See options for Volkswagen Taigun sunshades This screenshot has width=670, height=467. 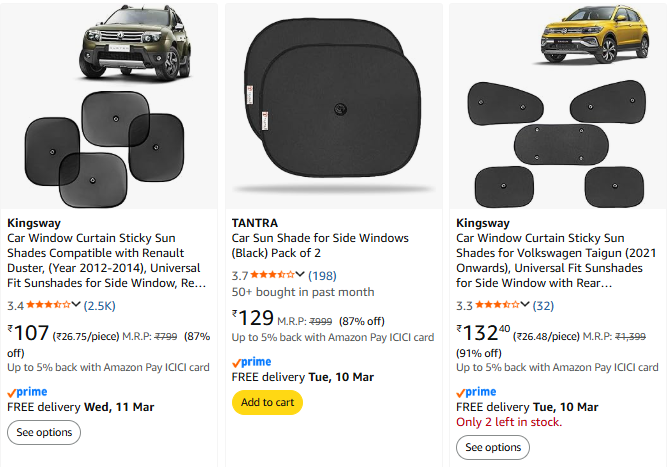[x=493, y=447]
